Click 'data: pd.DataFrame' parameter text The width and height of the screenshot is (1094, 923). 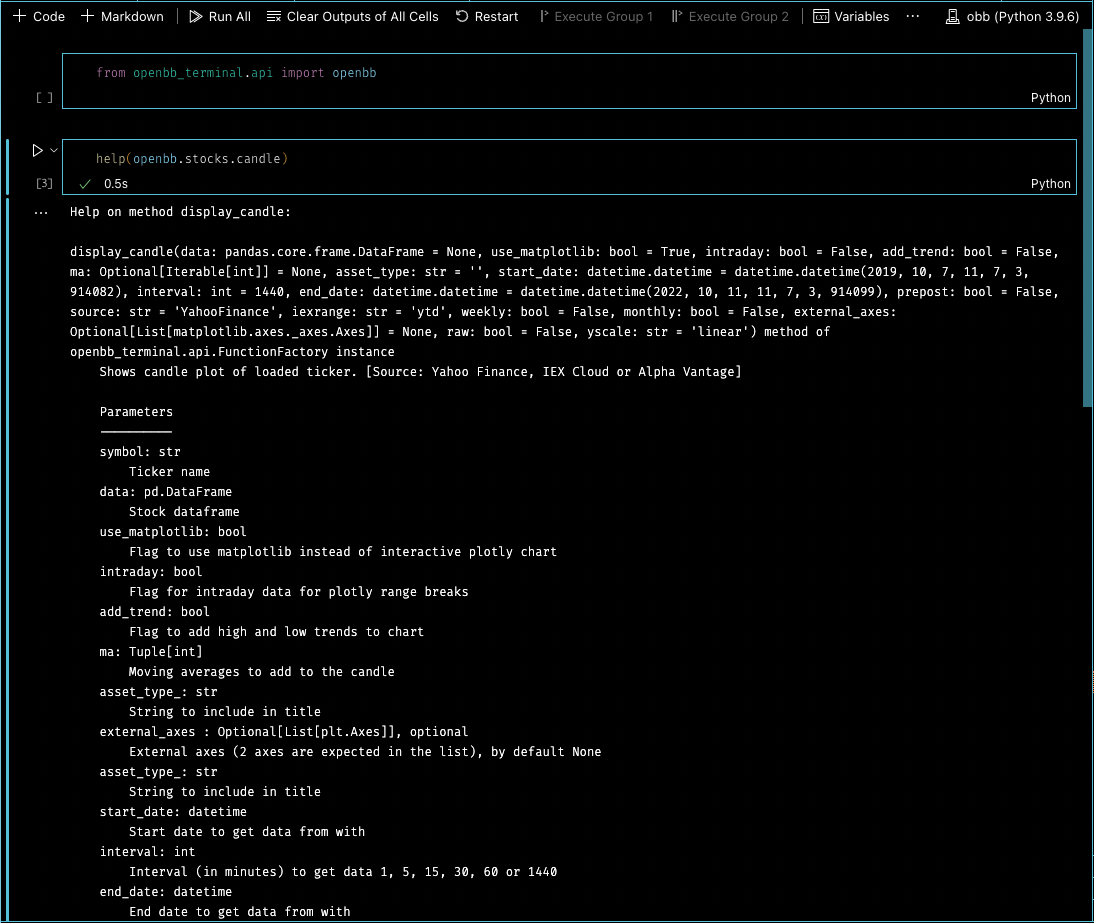[165, 491]
